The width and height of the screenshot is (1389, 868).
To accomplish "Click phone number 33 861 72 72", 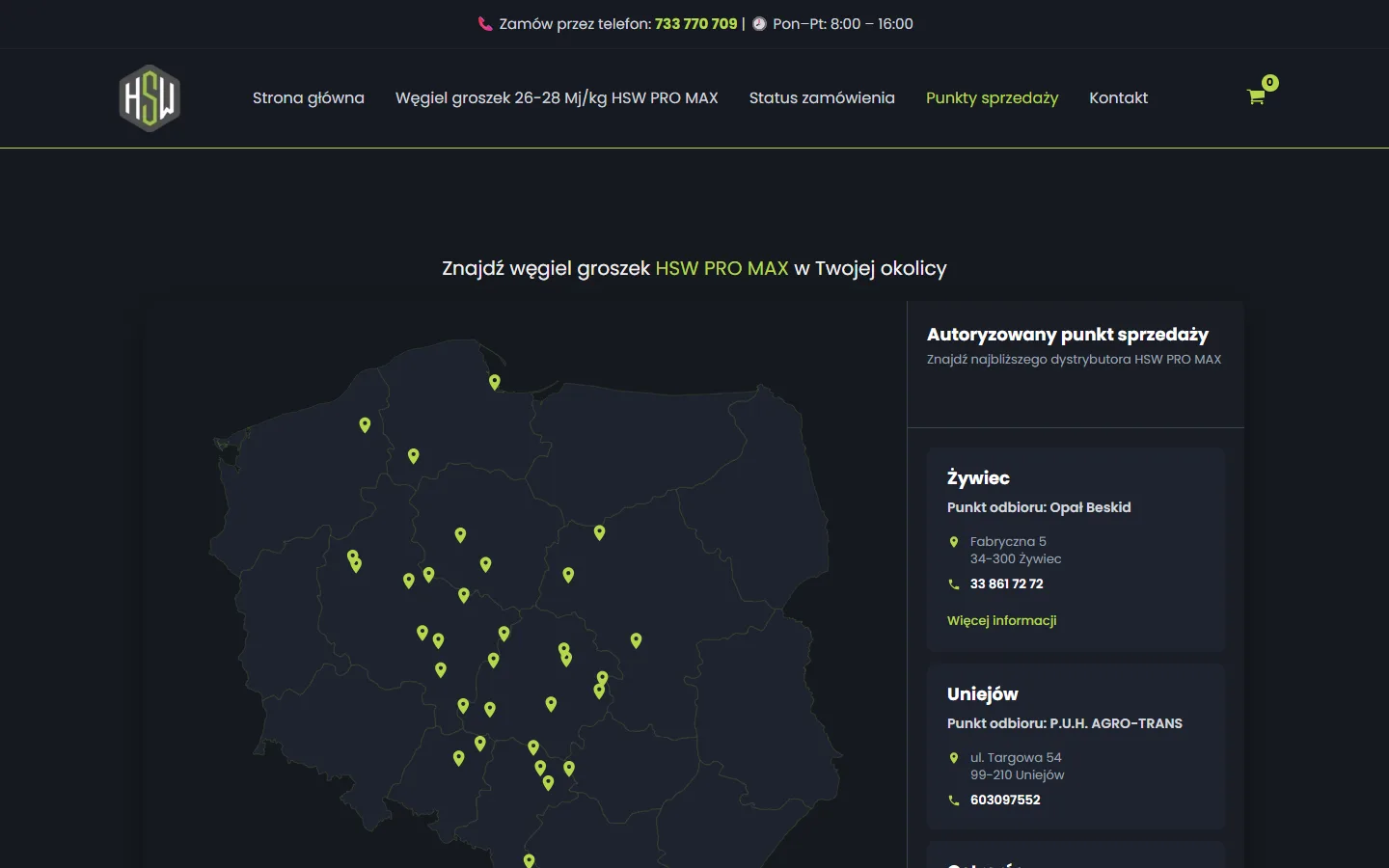I will (x=1006, y=583).
